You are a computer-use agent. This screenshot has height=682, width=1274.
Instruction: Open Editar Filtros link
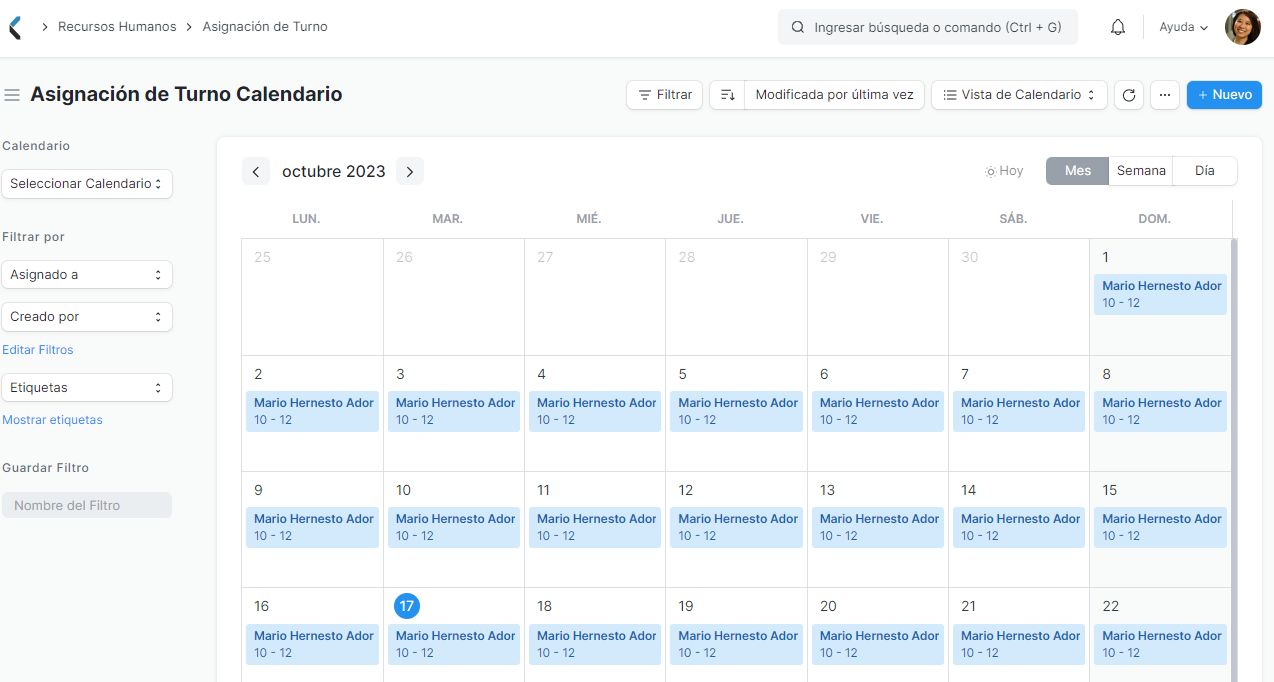[x=38, y=349]
